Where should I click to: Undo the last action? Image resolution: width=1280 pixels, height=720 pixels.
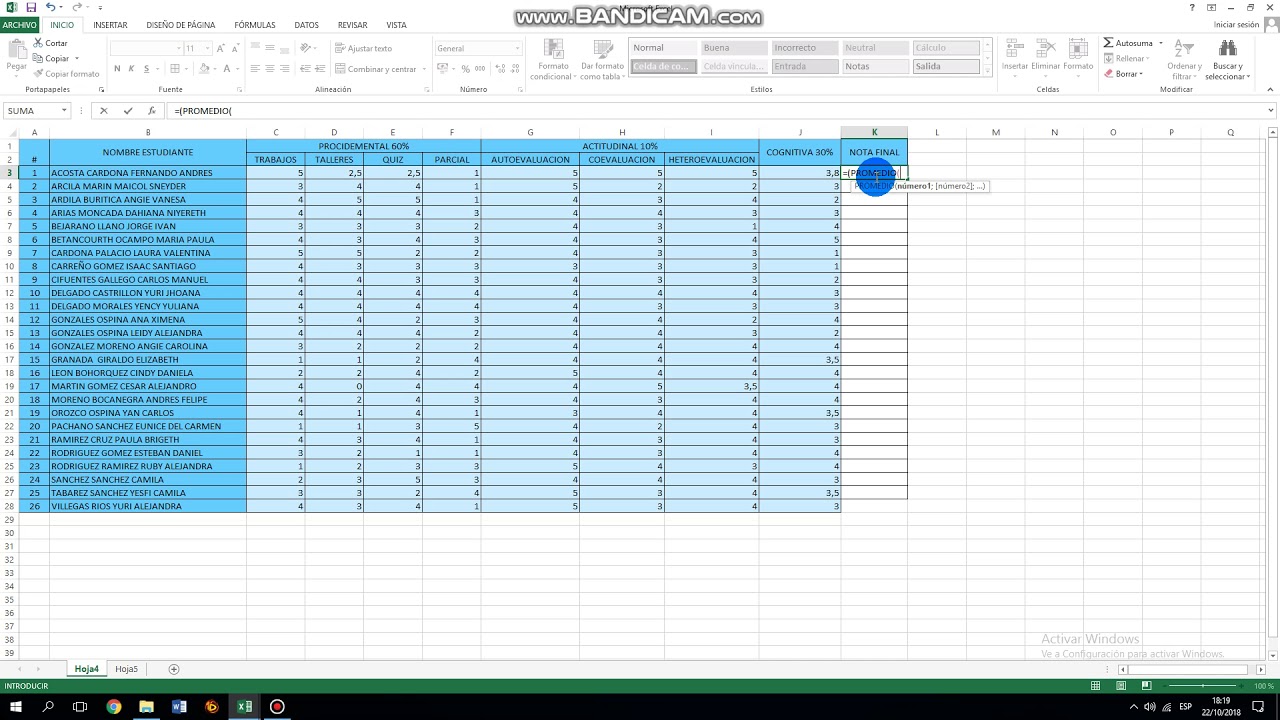pyautogui.click(x=50, y=7)
